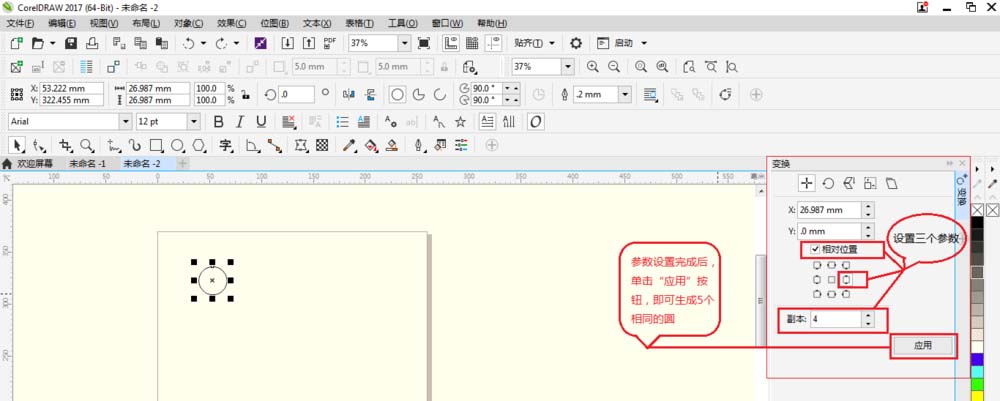This screenshot has width=1000, height=401.
Task: Open the Text (文本) menu
Action: click(x=317, y=23)
